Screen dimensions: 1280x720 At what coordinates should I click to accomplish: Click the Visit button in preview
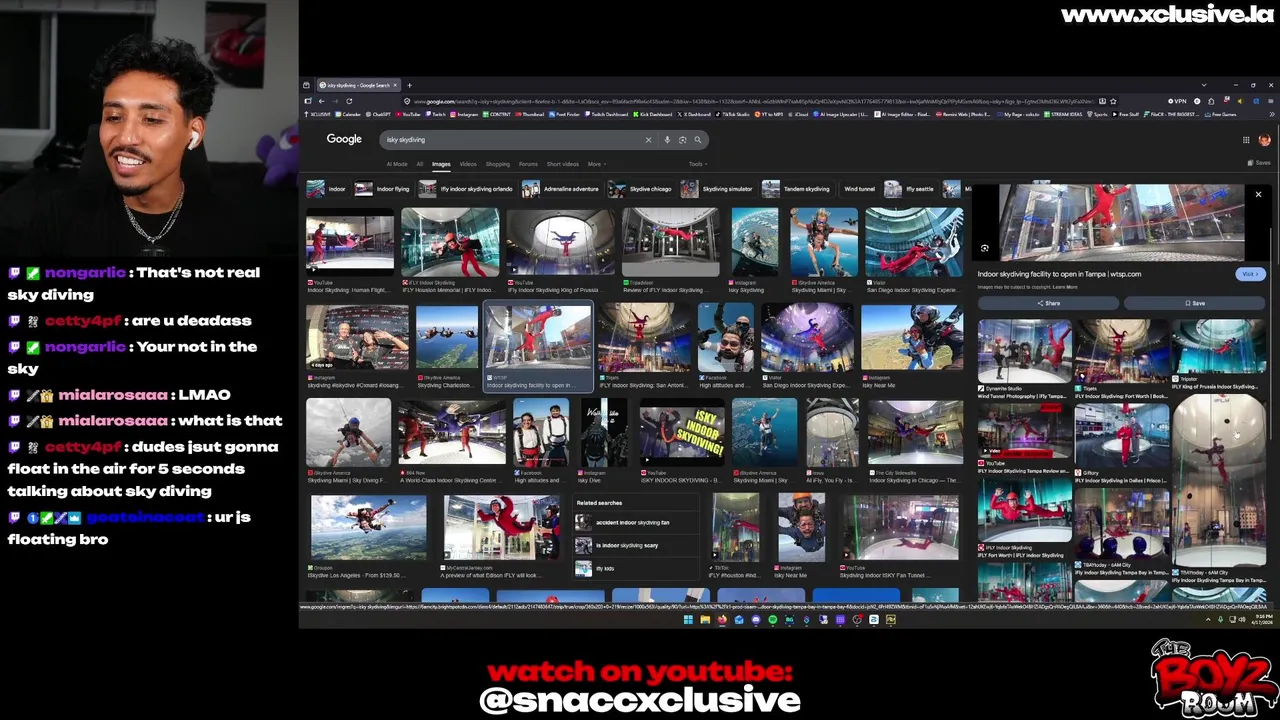pos(1250,274)
